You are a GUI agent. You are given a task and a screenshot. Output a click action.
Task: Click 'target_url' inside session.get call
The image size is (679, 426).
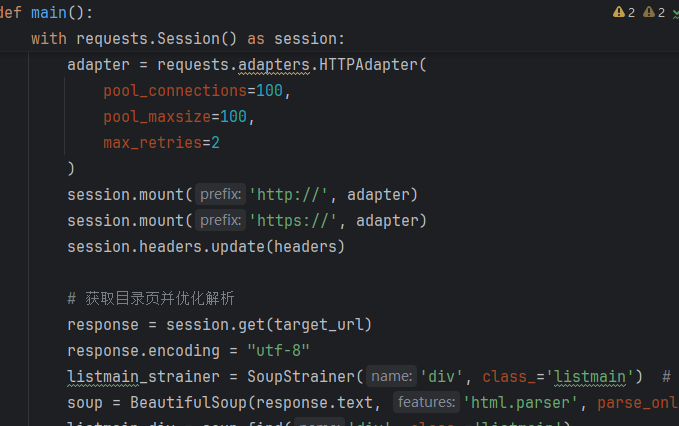tap(318, 325)
